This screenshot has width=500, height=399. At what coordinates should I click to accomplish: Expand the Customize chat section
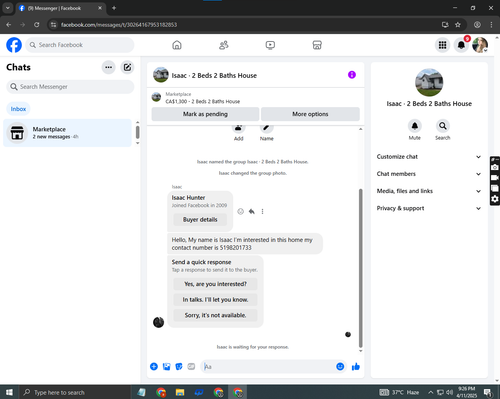point(429,157)
